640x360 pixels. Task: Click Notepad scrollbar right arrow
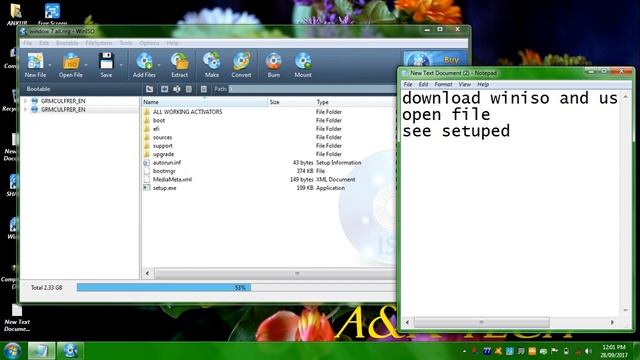[612, 322]
